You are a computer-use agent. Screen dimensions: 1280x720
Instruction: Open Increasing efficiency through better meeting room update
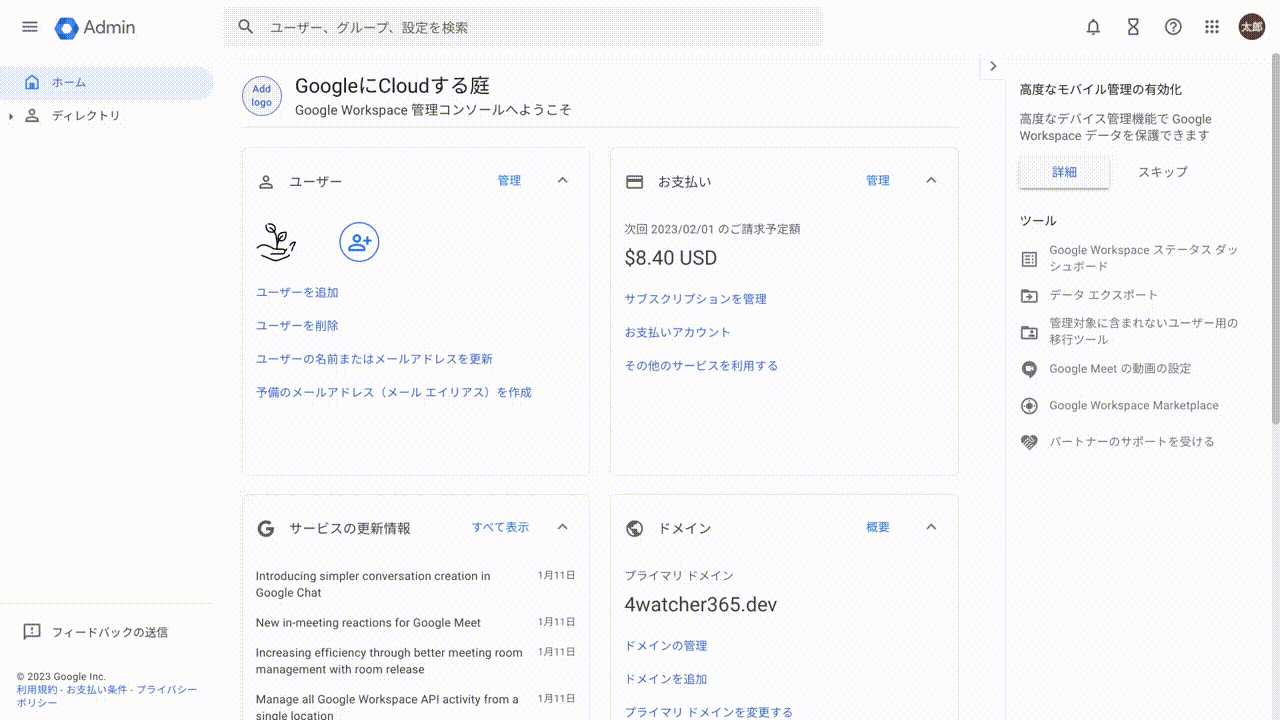point(389,661)
